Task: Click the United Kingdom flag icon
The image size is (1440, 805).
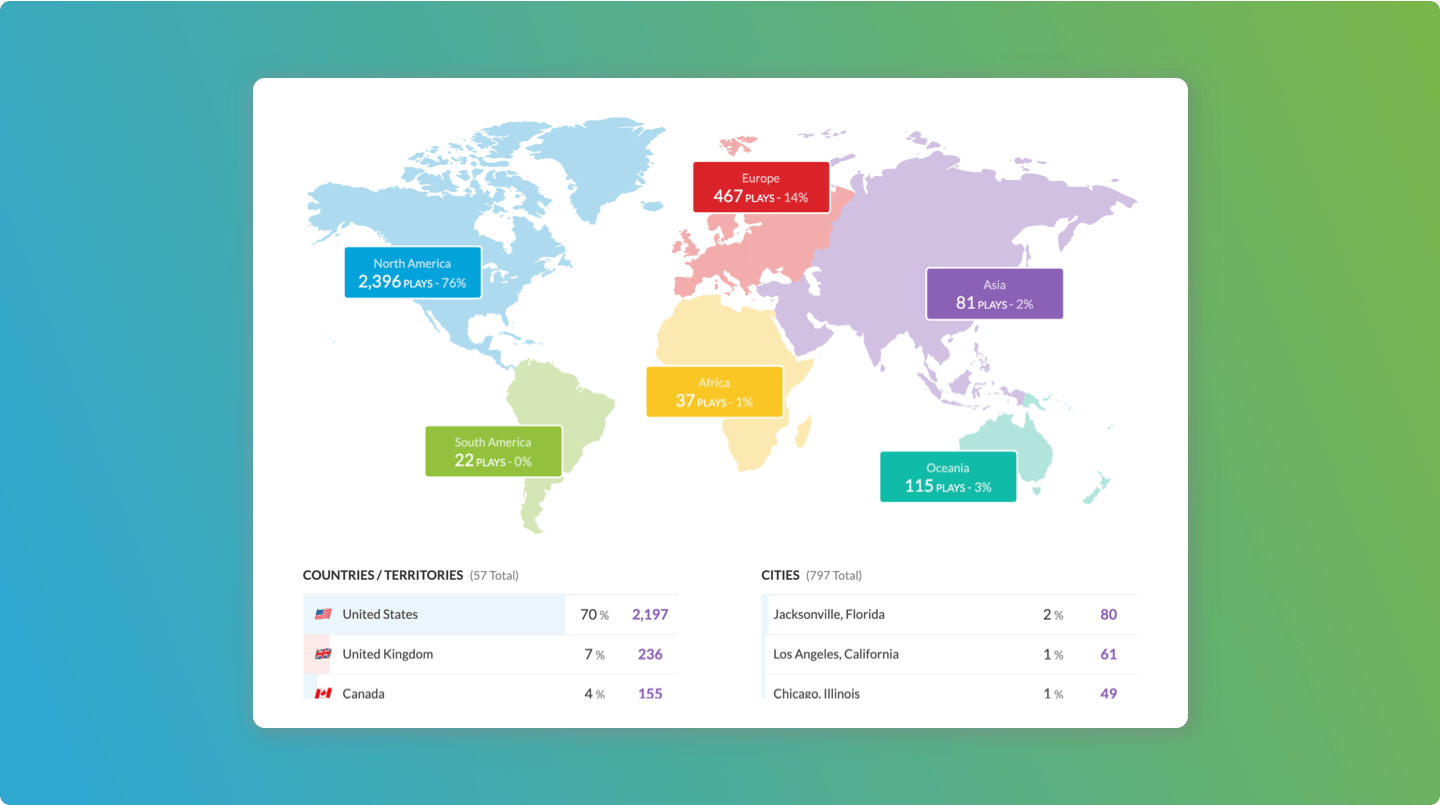Action: (x=323, y=654)
